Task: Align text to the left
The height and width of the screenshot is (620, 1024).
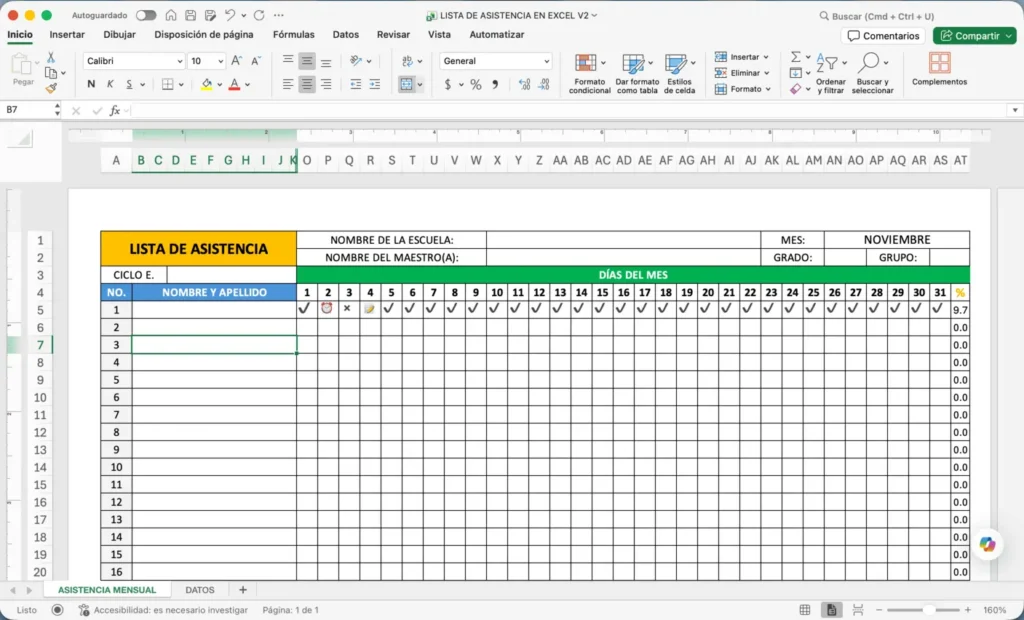Action: tap(288, 84)
